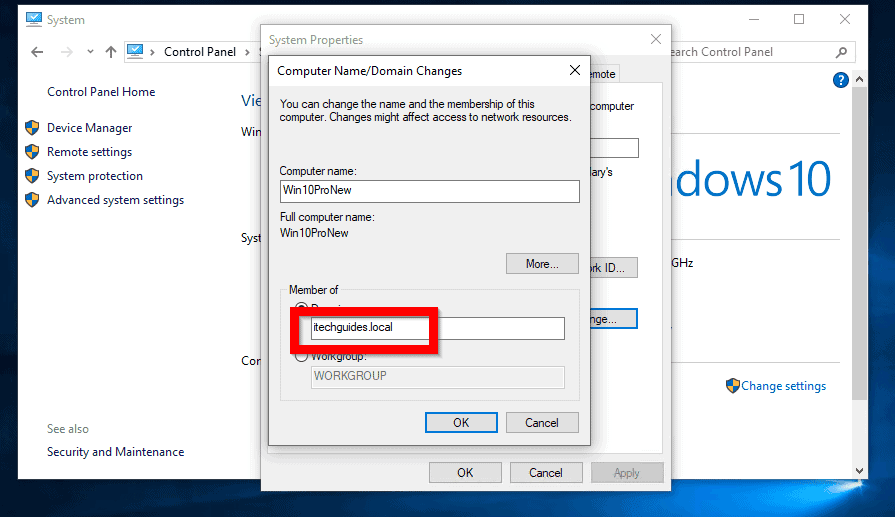Click the search magnifier icon
The width and height of the screenshot is (895, 517).
[841, 52]
